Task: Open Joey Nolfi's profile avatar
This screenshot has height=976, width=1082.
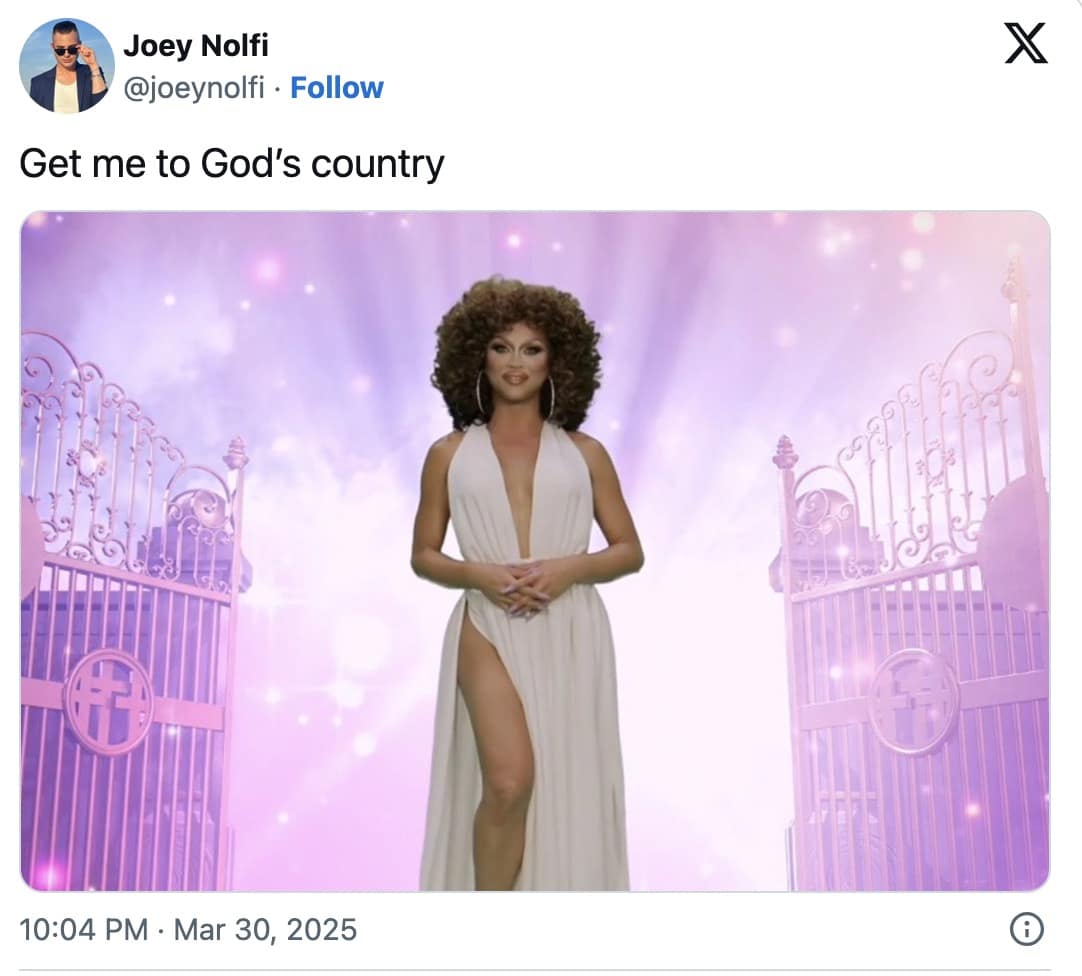Action: pos(67,66)
